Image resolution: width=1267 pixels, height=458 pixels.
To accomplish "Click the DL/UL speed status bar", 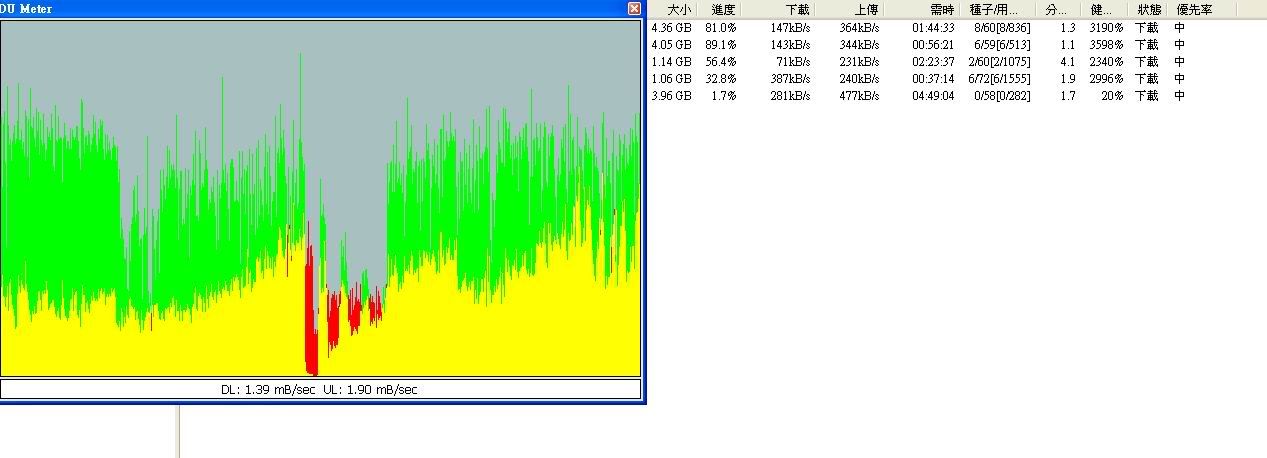I will 320,389.
